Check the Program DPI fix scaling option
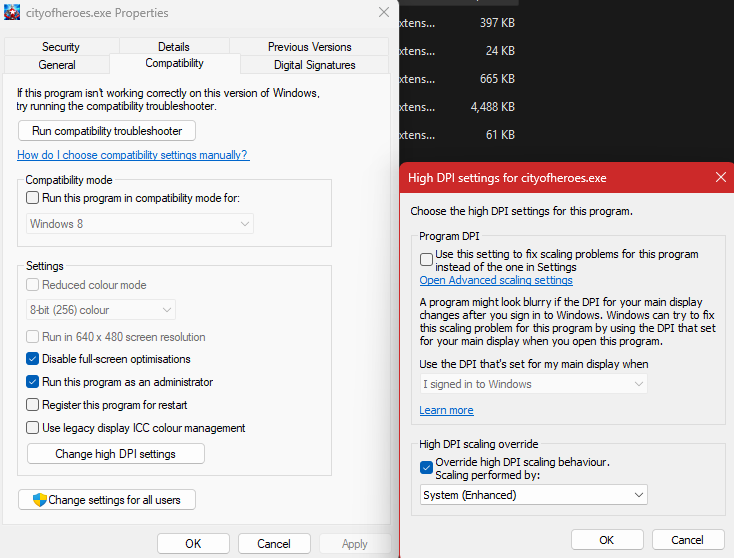 pyautogui.click(x=427, y=258)
